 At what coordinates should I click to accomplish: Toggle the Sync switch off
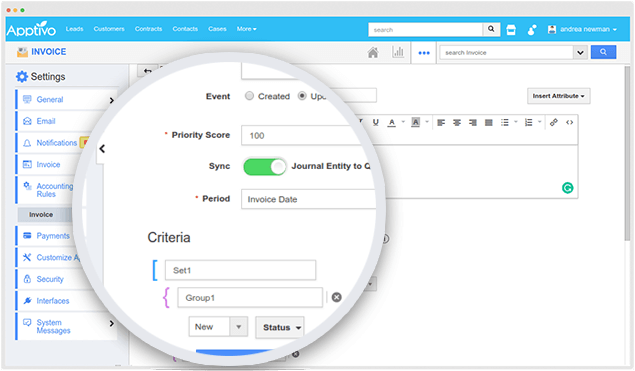coord(264,166)
